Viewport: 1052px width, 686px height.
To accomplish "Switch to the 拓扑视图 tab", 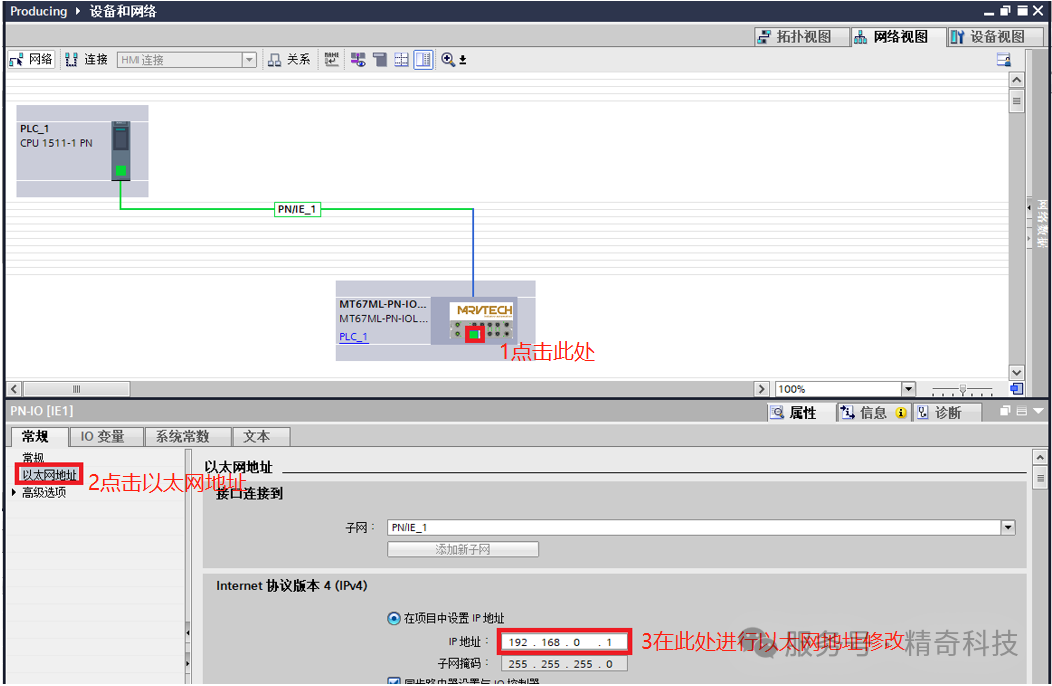I will (x=794, y=37).
